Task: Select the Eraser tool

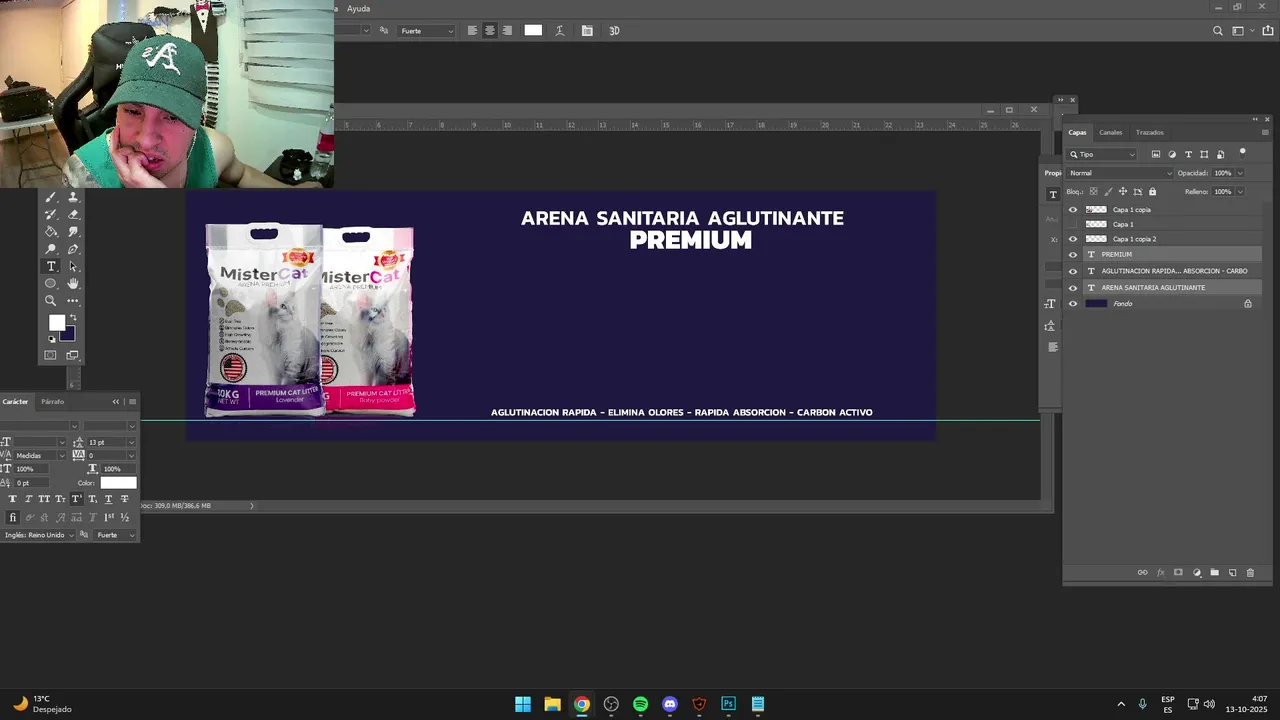Action: click(73, 214)
